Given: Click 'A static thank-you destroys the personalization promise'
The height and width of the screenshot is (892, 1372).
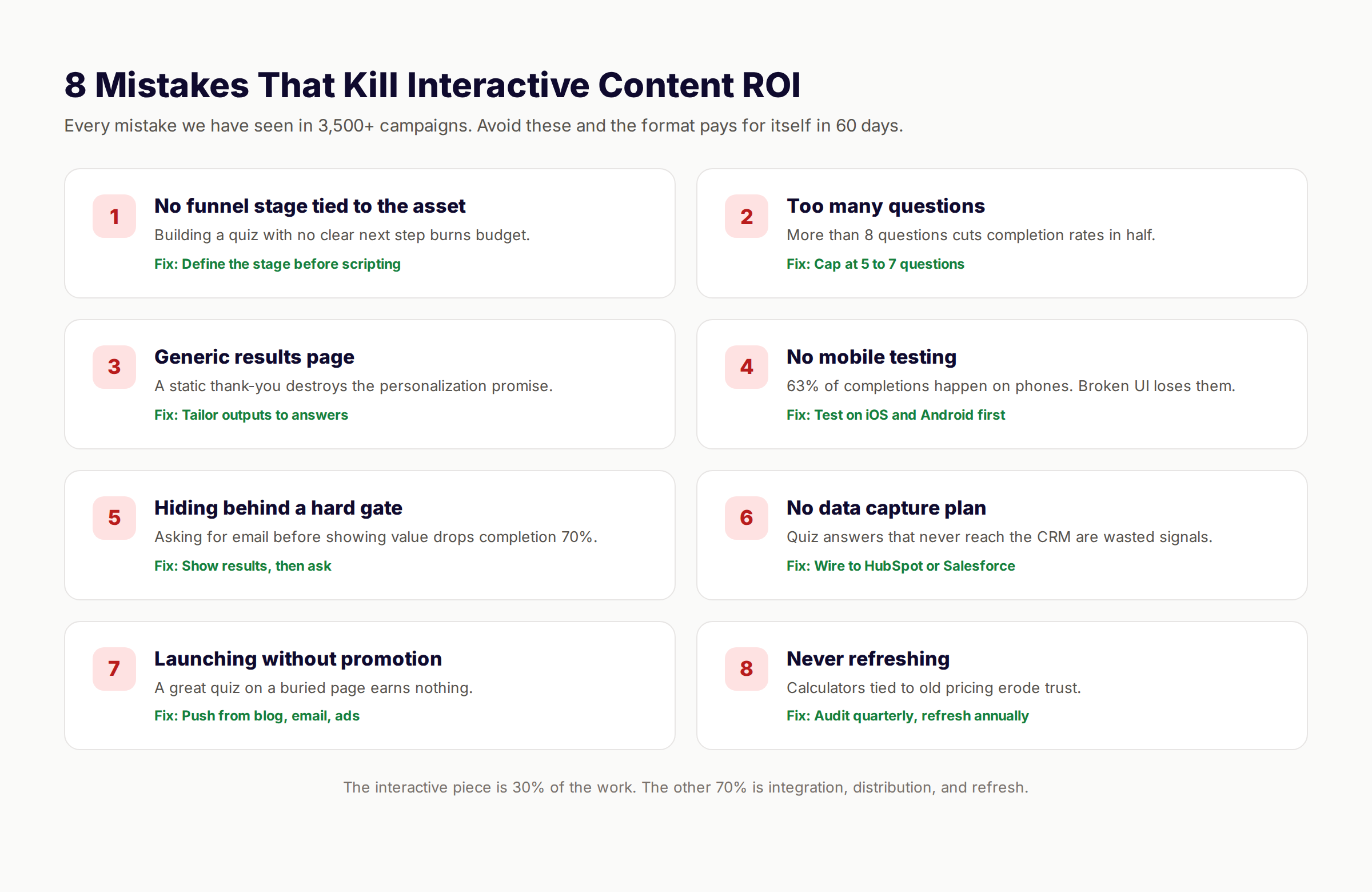Looking at the screenshot, I should tap(353, 386).
